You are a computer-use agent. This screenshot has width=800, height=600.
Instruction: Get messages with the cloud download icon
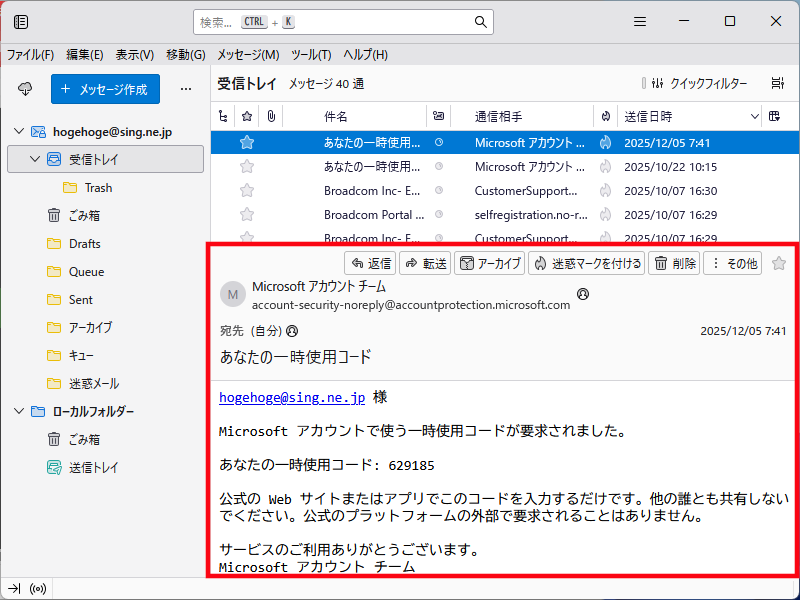pyautogui.click(x=25, y=89)
